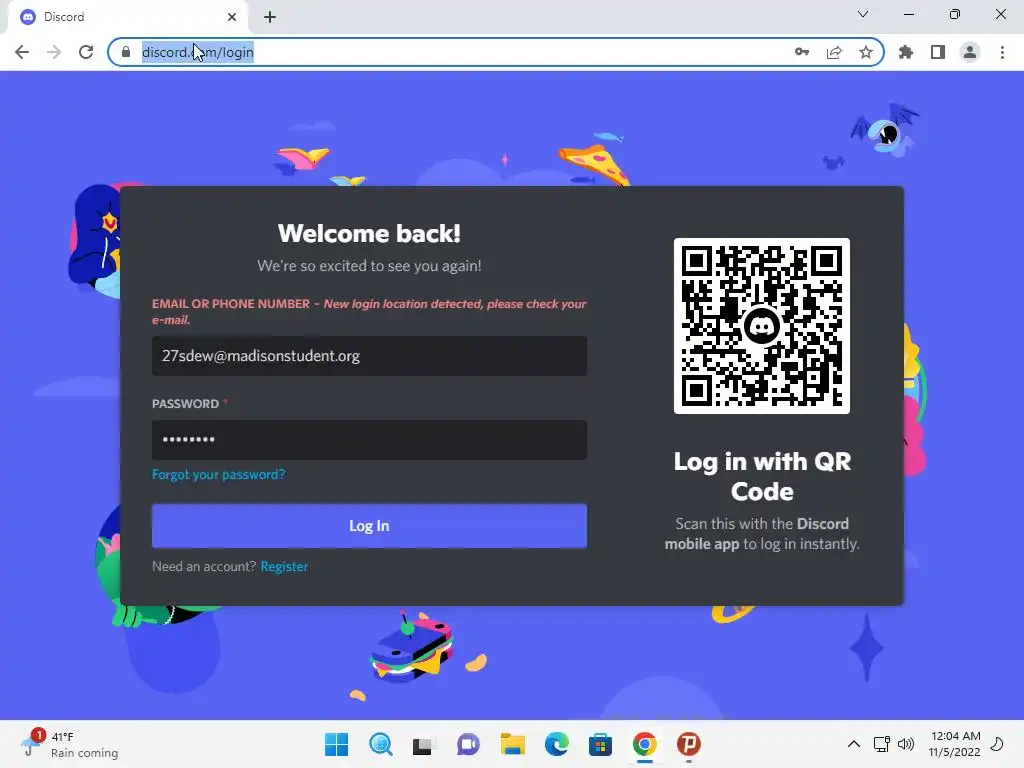The image size is (1024, 768).
Task: Click the browser back arrow
Action: [x=22, y=52]
